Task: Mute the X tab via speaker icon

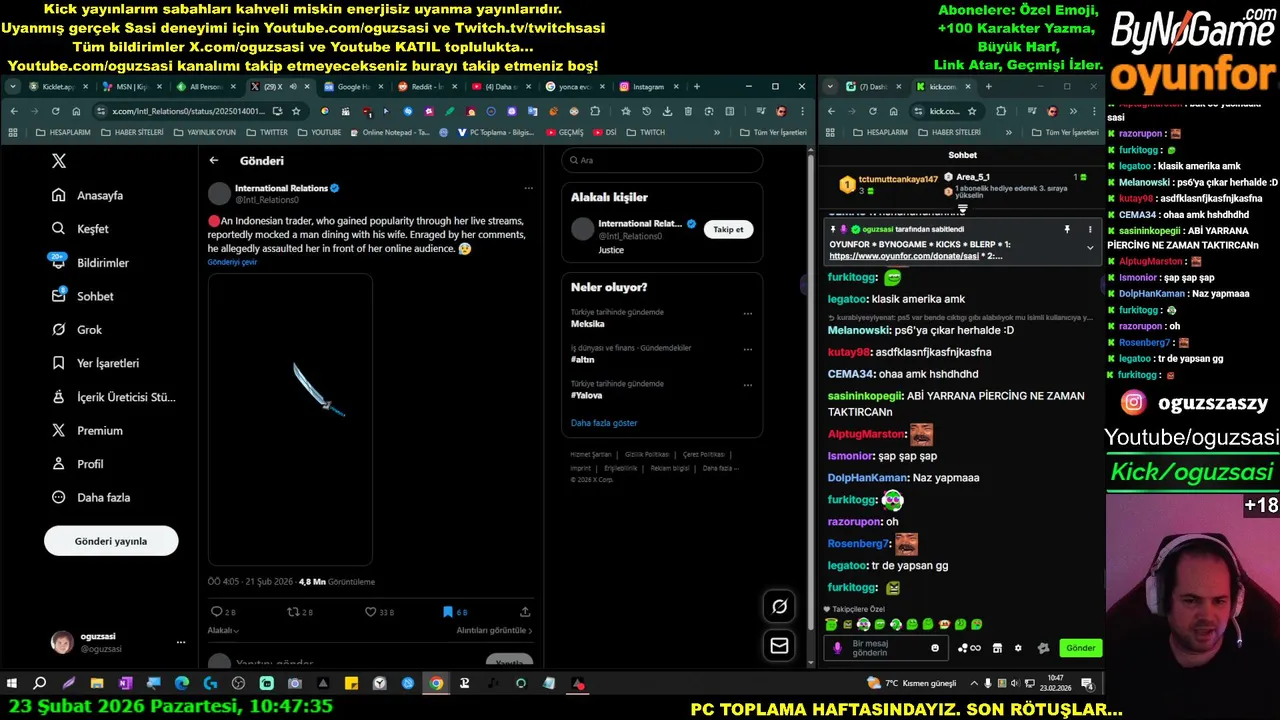Action: click(293, 87)
